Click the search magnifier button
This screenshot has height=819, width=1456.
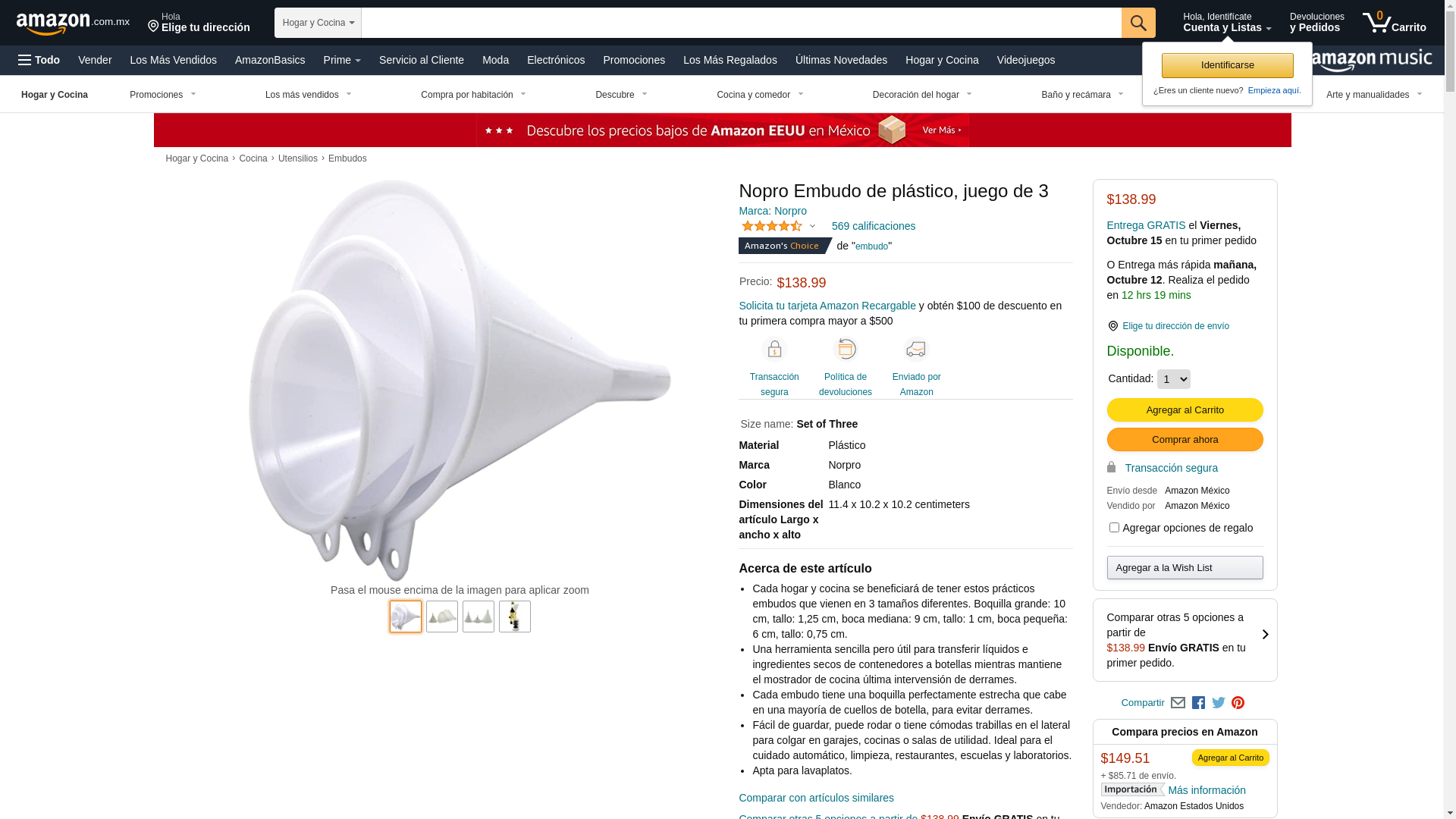pyautogui.click(x=1138, y=23)
